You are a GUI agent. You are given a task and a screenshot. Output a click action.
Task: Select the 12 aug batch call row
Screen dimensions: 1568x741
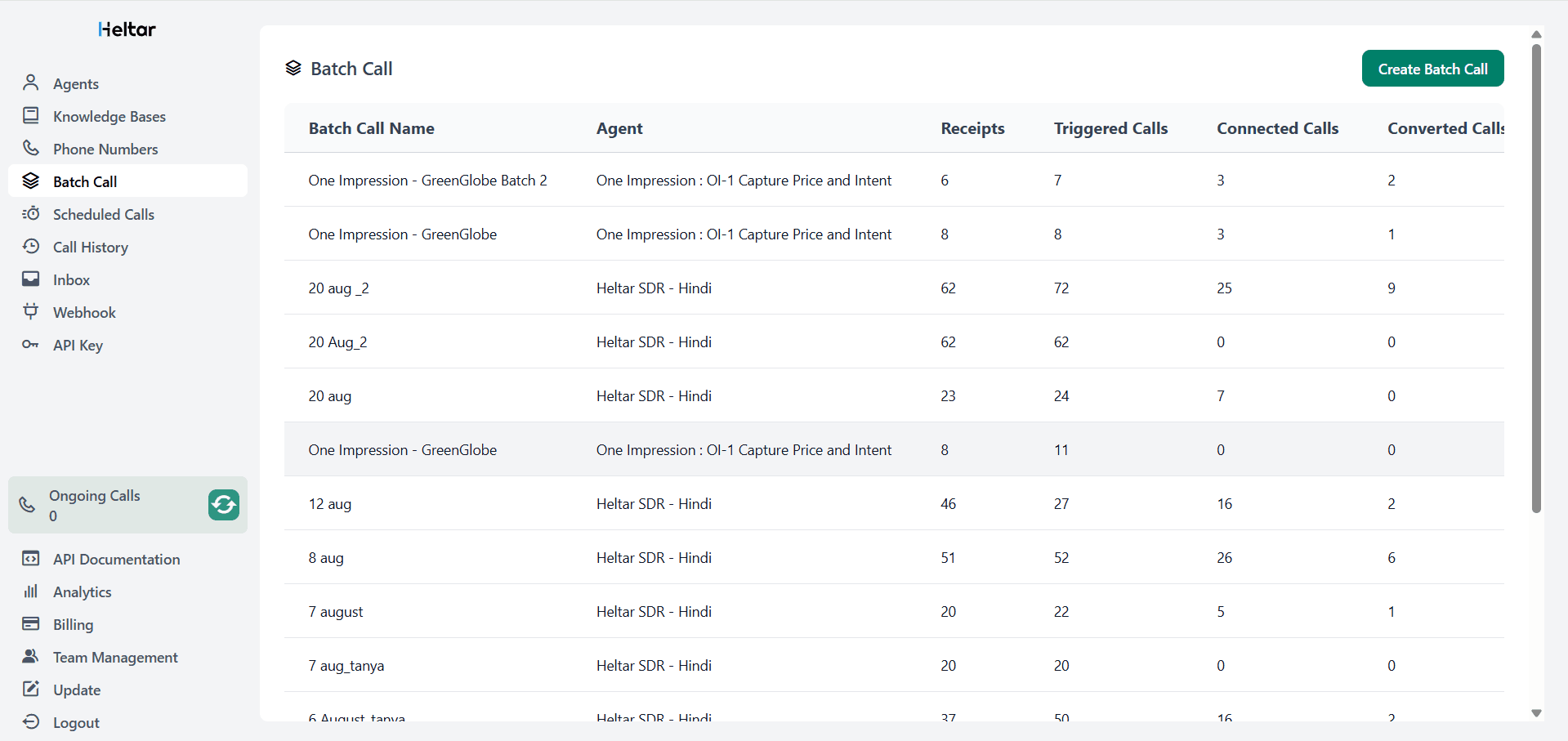pyautogui.click(x=329, y=503)
